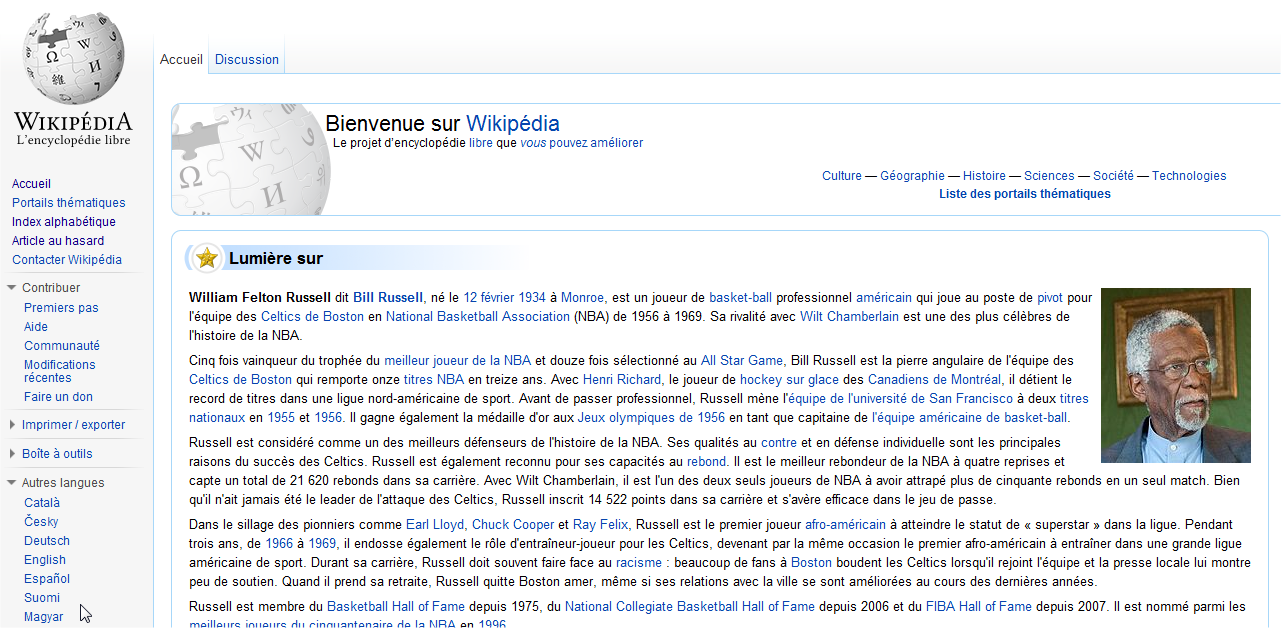Screen dimensions: 1281x628
Task: Open Jeux olympiques de 1956 link
Action: [652, 418]
